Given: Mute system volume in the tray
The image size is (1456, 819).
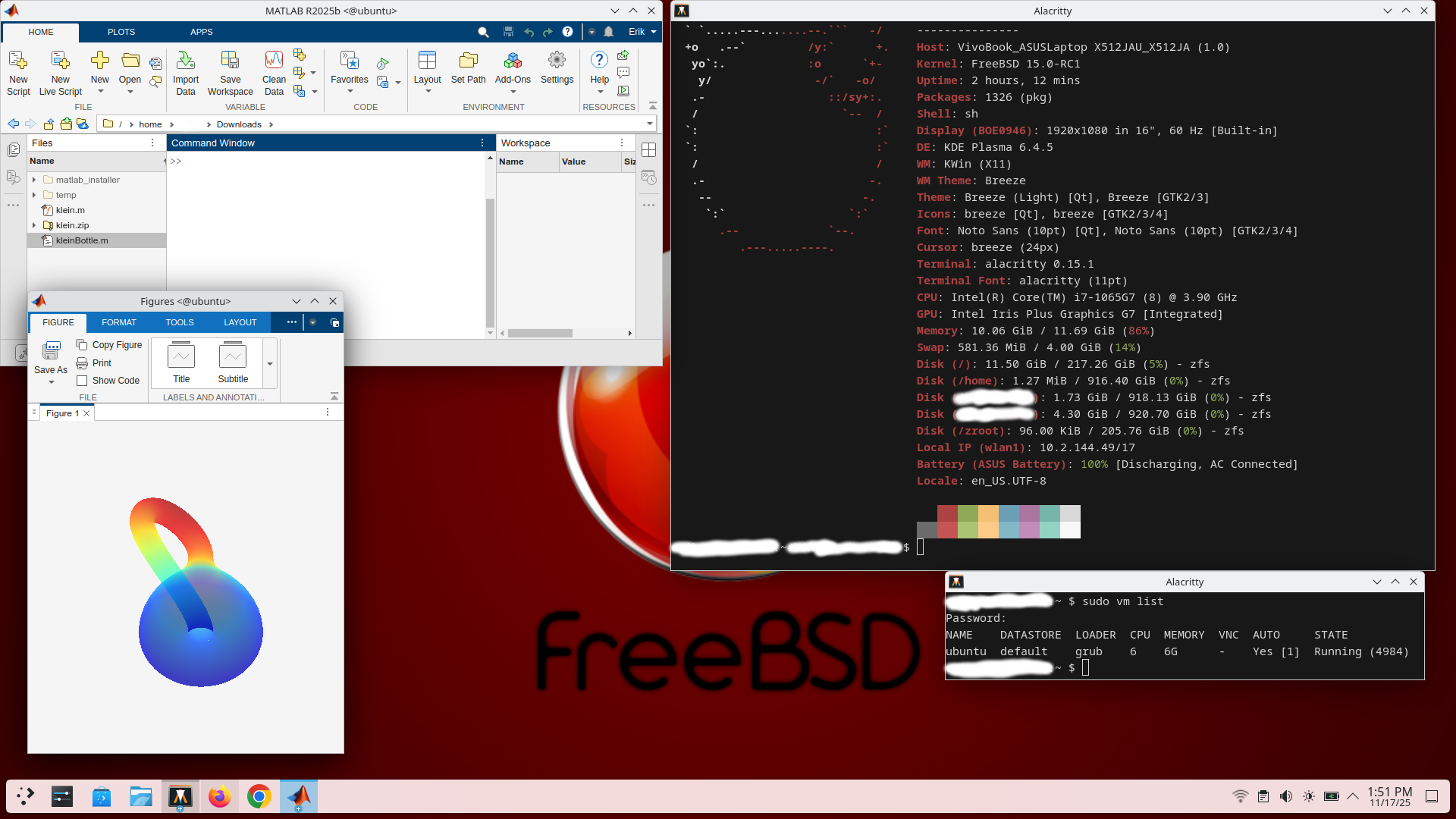Looking at the screenshot, I should [1285, 796].
